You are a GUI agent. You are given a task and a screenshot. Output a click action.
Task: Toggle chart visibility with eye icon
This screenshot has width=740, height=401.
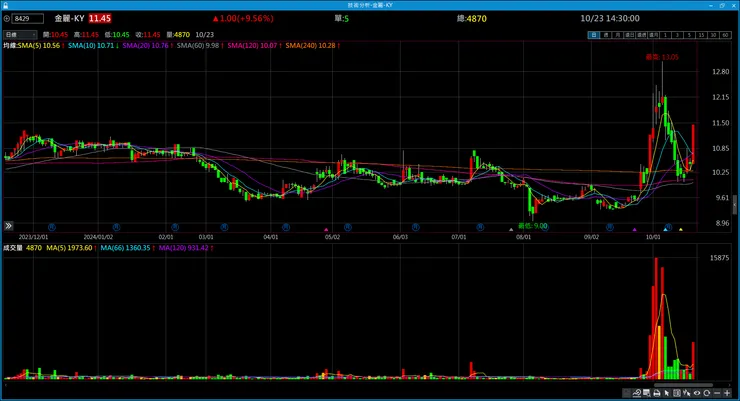pyautogui.click(x=697, y=393)
